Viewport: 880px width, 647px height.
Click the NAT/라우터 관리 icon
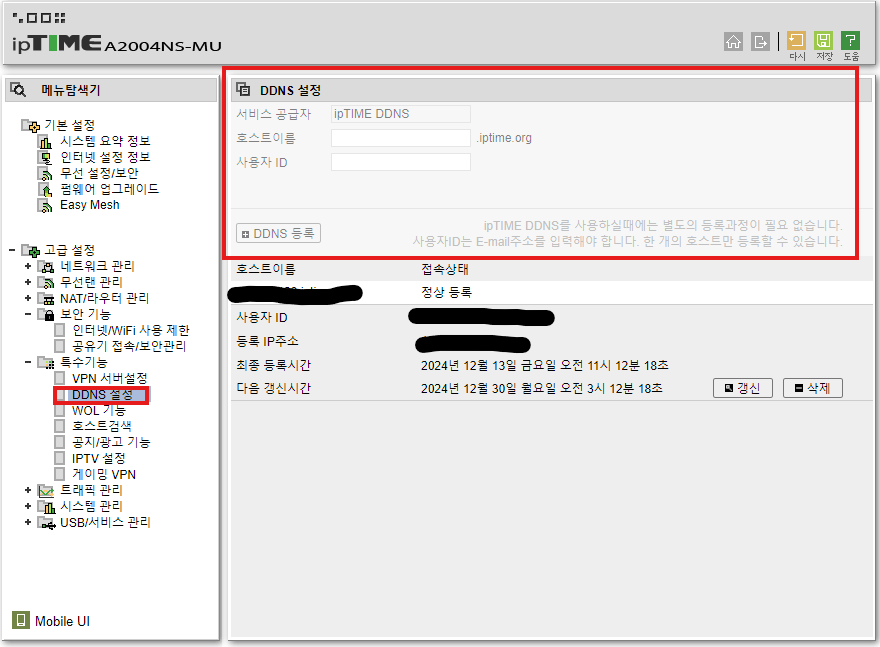point(45,299)
